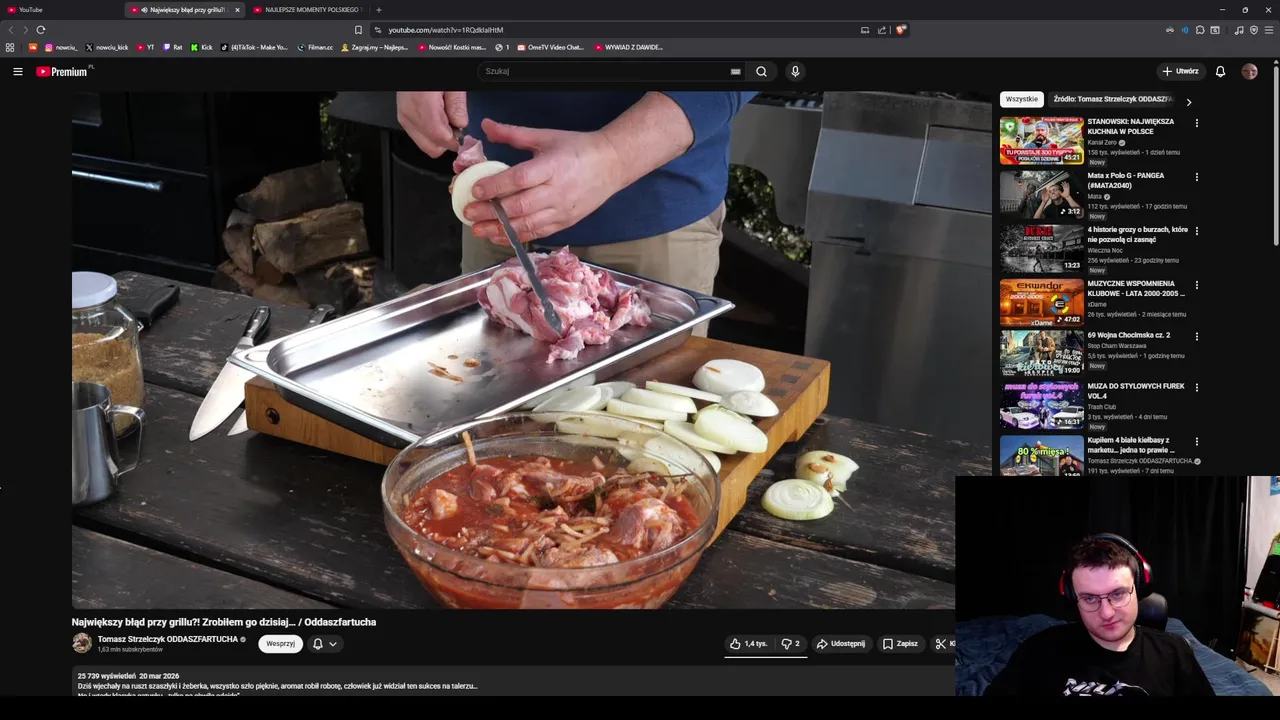Open STANOWSKI: NAJWIĘKSZA KUCHNIA W POLSCE title
Viewport: 1280px width, 720px height.
click(1131, 126)
